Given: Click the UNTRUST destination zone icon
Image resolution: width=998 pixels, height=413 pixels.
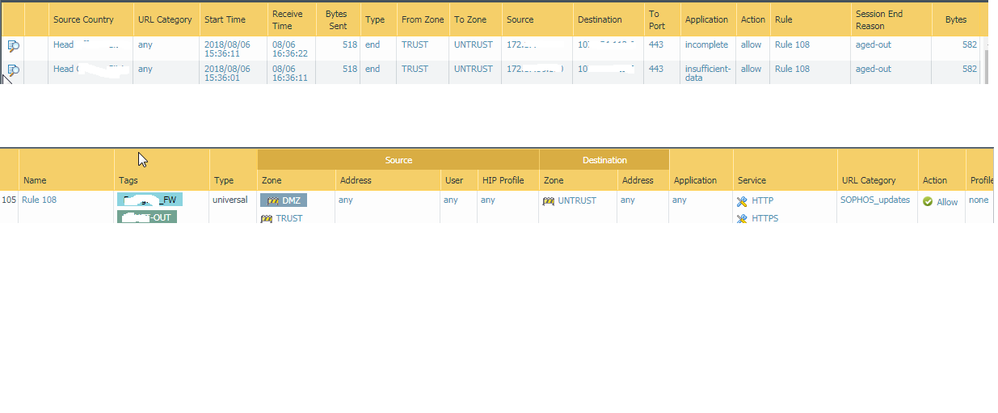Looking at the screenshot, I should point(549,201).
